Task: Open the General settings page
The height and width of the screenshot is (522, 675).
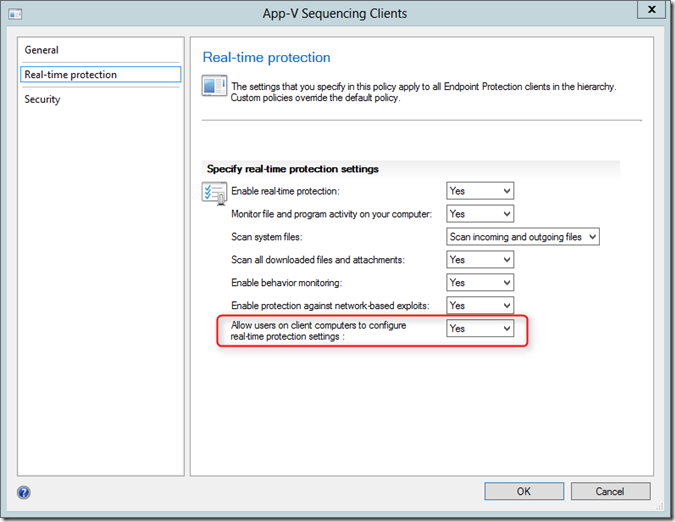Action: 100,50
